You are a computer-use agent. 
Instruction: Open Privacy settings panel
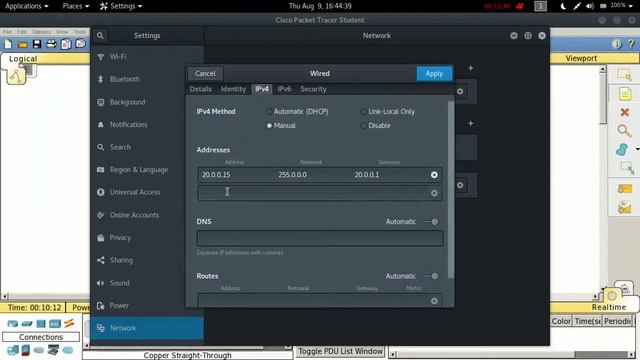147,238
